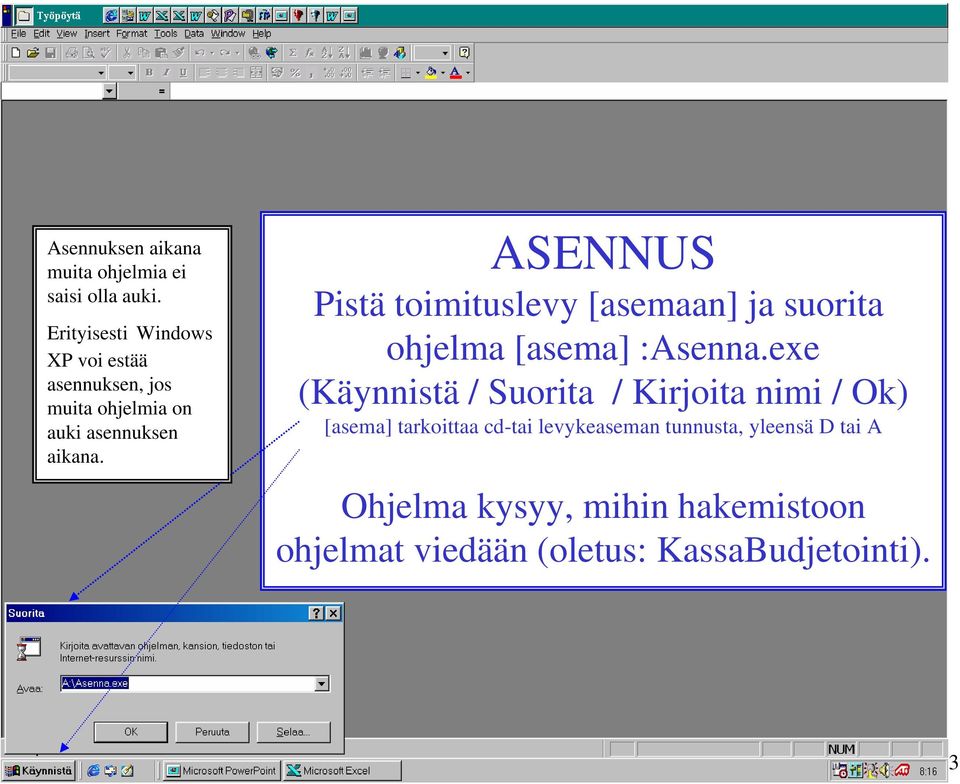Click the Format Painter brush icon
The width and height of the screenshot is (960, 784).
point(179,53)
